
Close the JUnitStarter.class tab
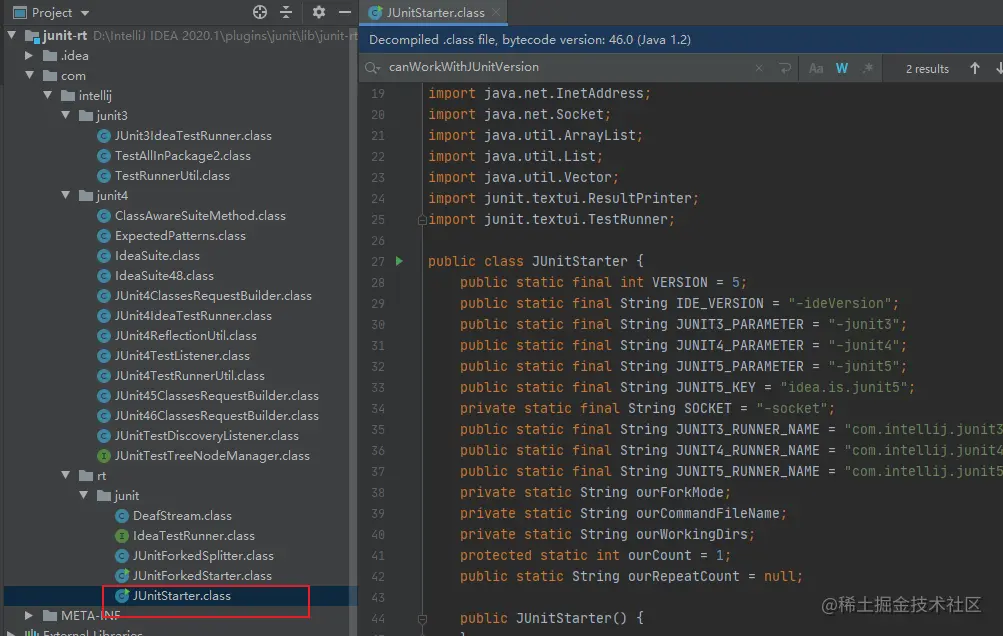[496, 12]
